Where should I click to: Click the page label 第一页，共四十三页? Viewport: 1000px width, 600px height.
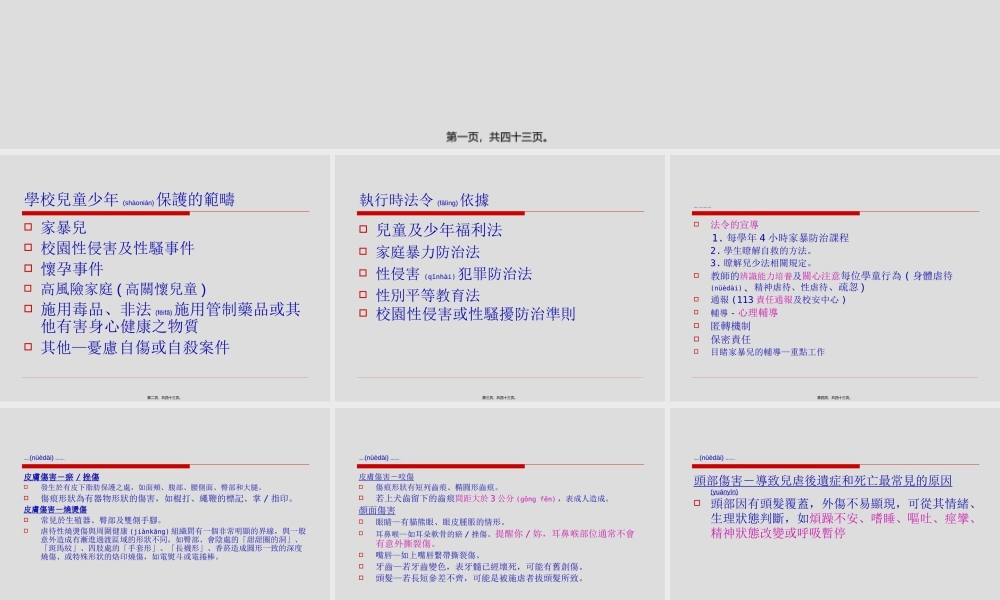(500, 138)
